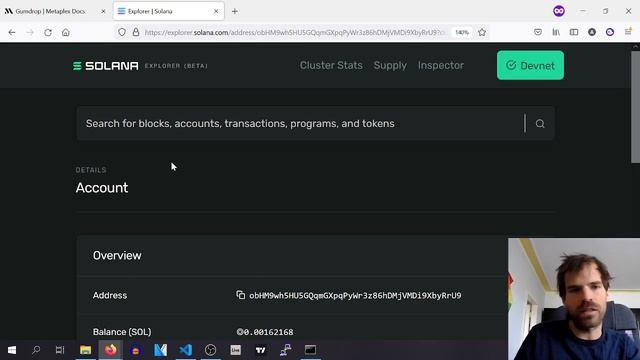Switch to Firefox on the taskbar
The width and height of the screenshot is (640, 360).
tap(111, 350)
